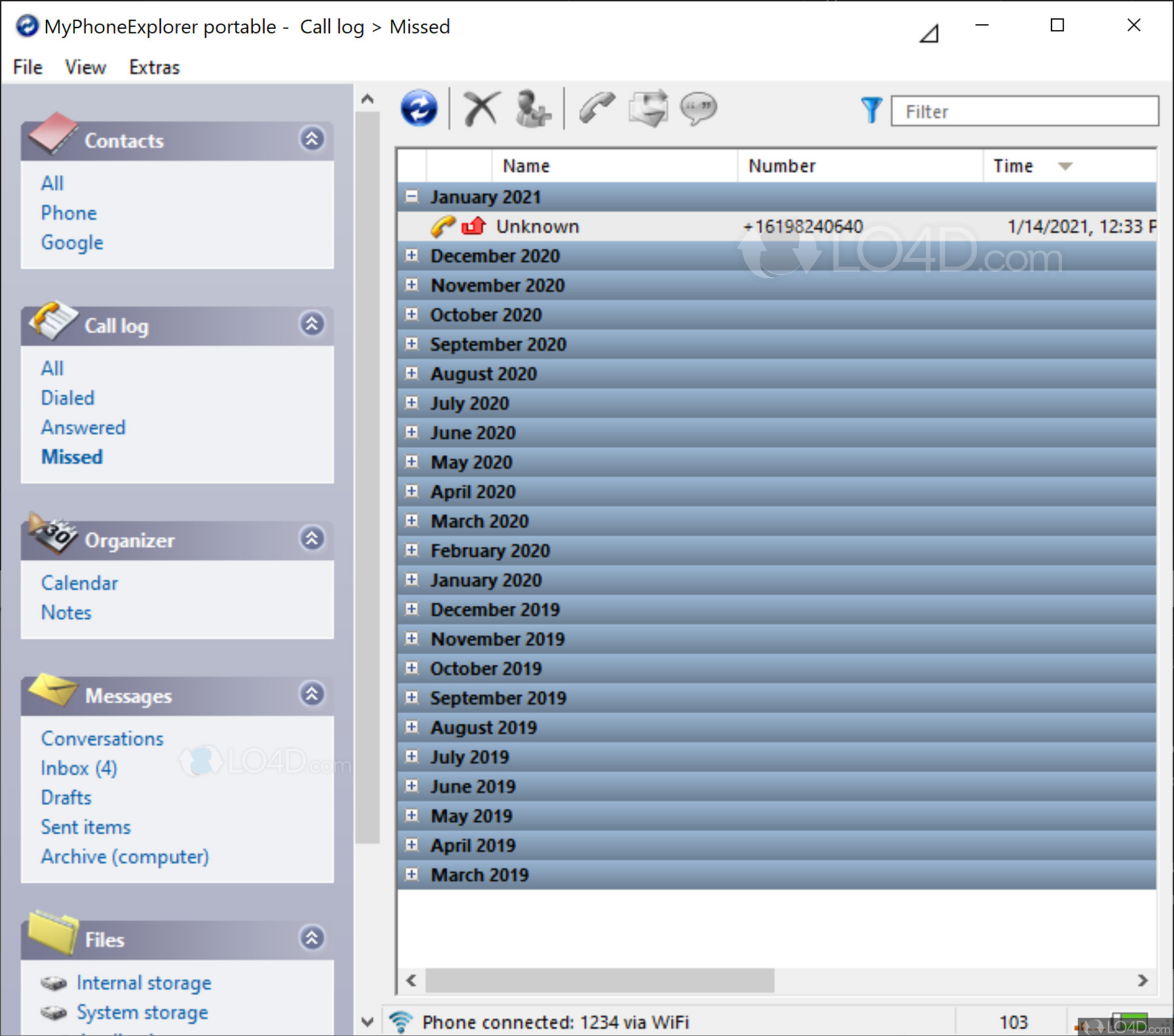Expand the December 2019 group
The image size is (1174, 1036).
[x=411, y=608]
